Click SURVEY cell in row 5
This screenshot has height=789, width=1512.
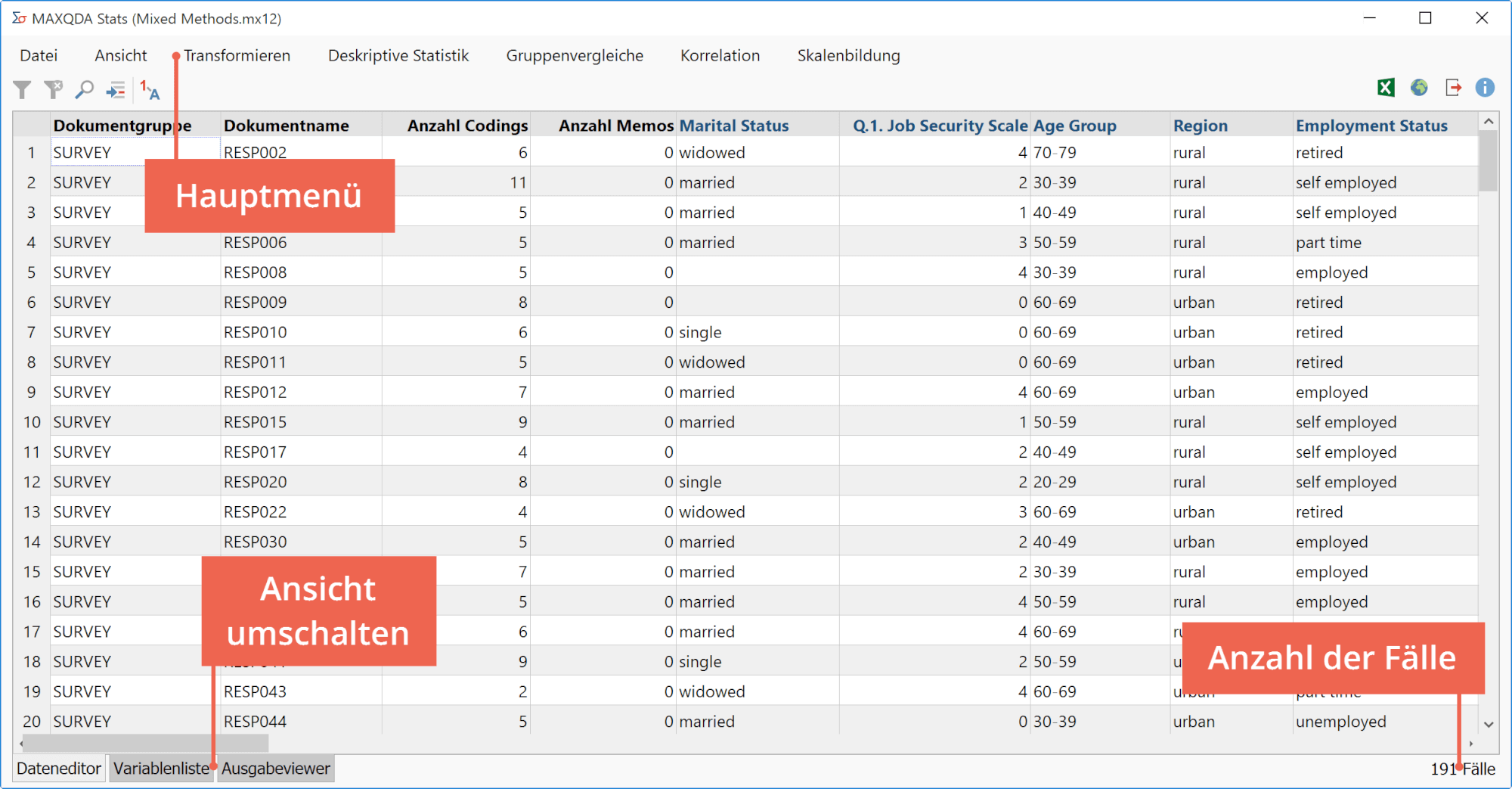(135, 272)
